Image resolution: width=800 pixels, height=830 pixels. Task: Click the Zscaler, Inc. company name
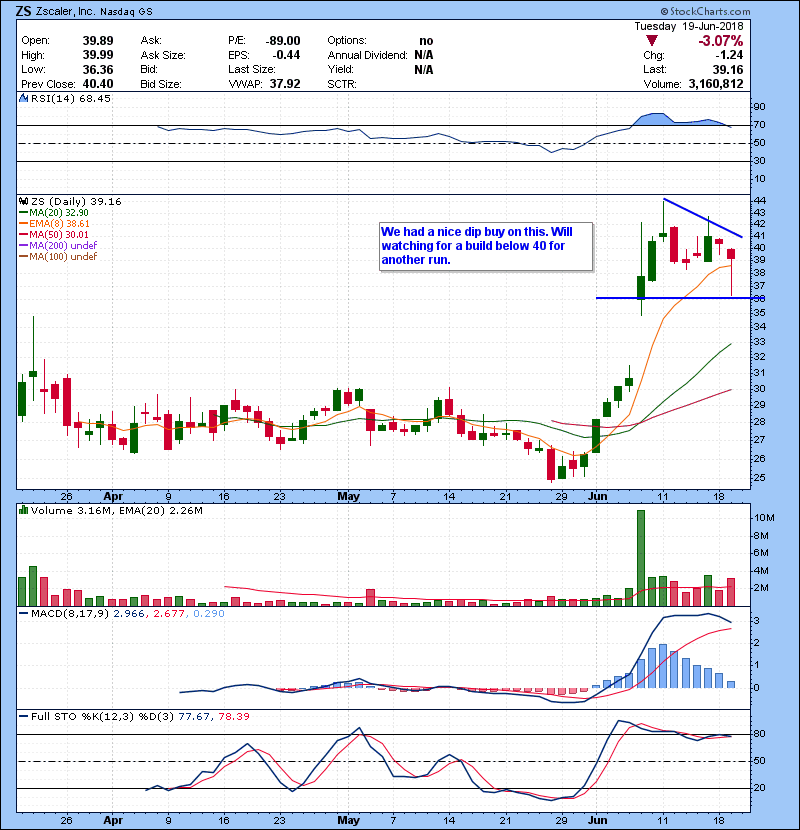tap(66, 11)
